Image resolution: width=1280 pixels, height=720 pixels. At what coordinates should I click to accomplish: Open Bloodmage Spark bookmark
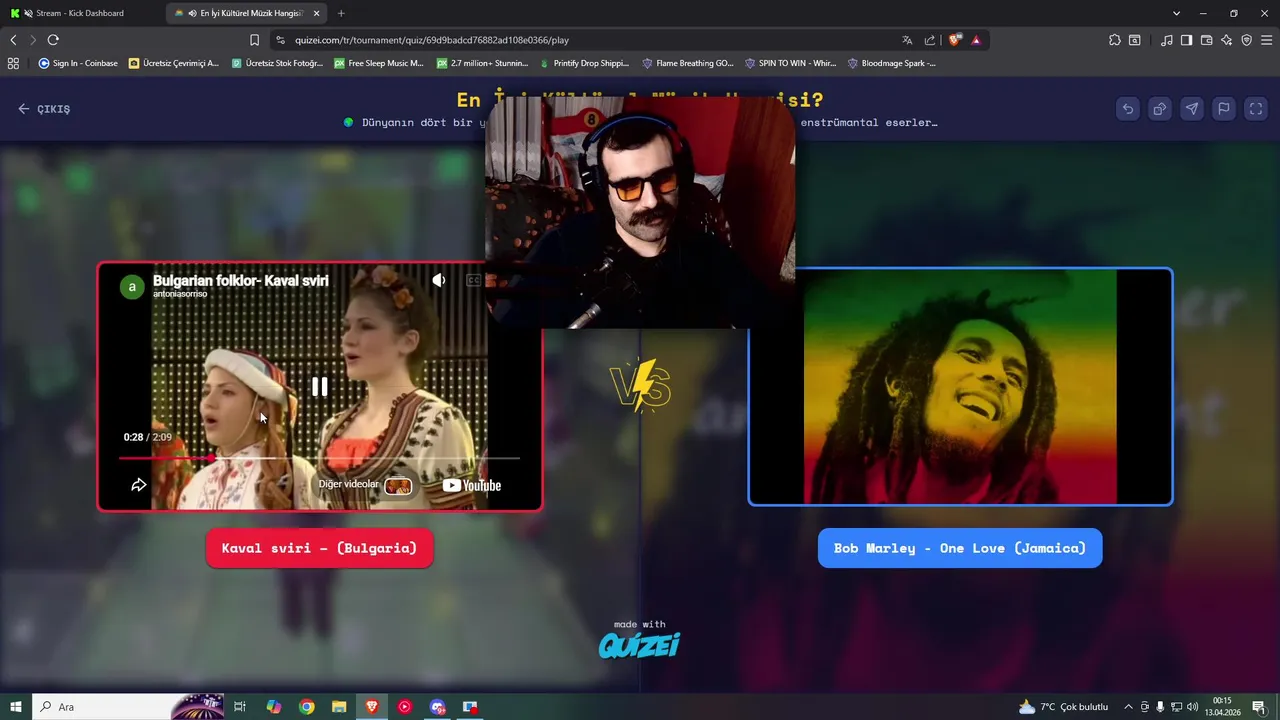tap(892, 63)
